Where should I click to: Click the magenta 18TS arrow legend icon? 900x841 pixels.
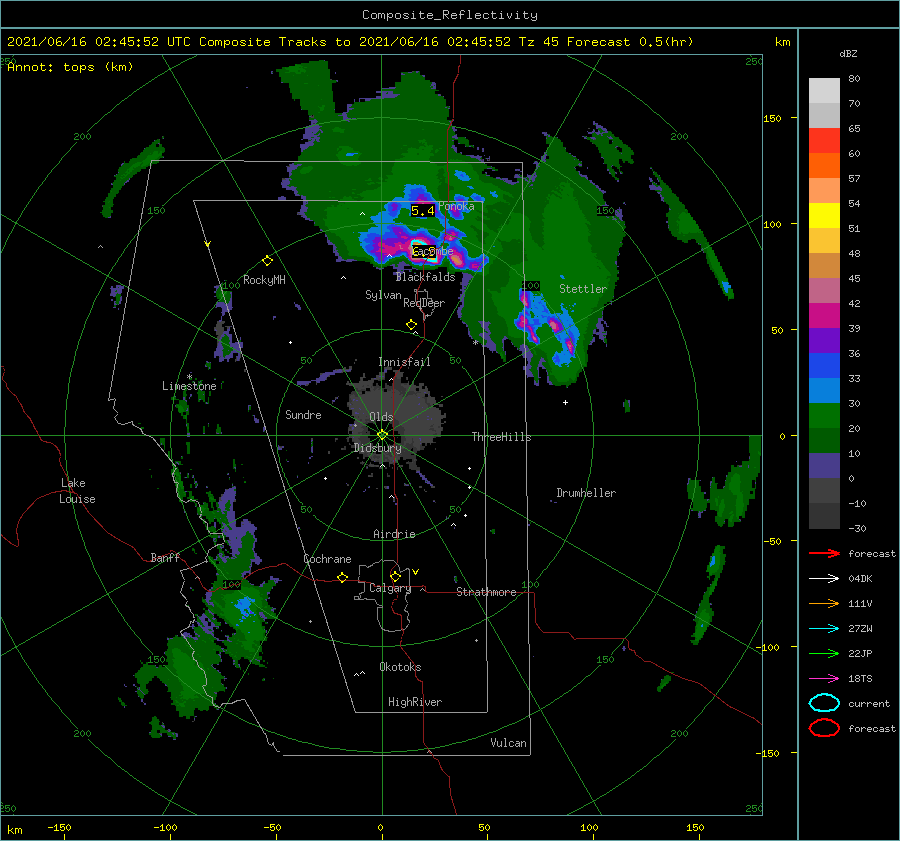tap(824, 679)
